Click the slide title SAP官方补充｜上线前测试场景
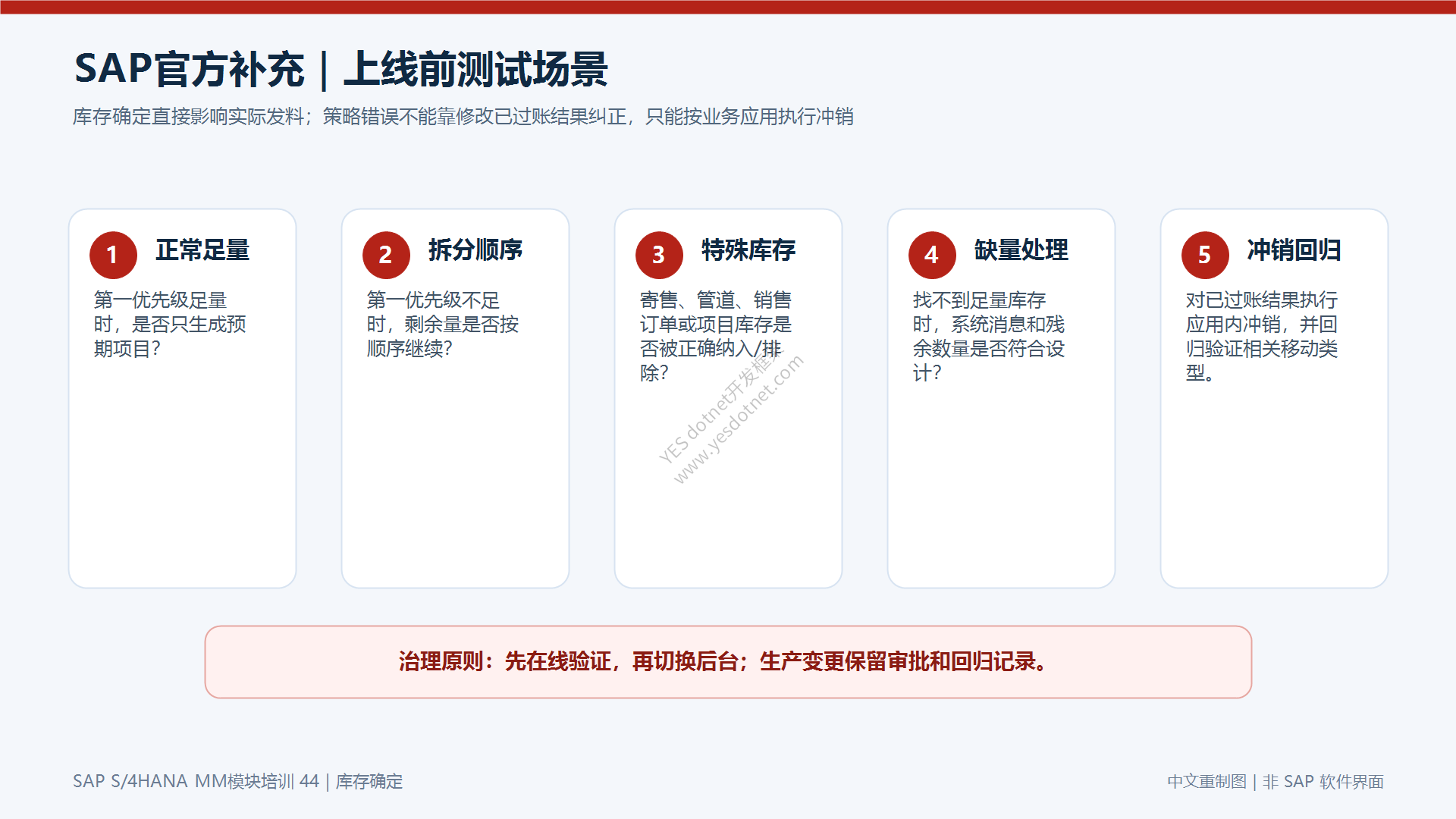The image size is (1456, 819). click(x=341, y=70)
